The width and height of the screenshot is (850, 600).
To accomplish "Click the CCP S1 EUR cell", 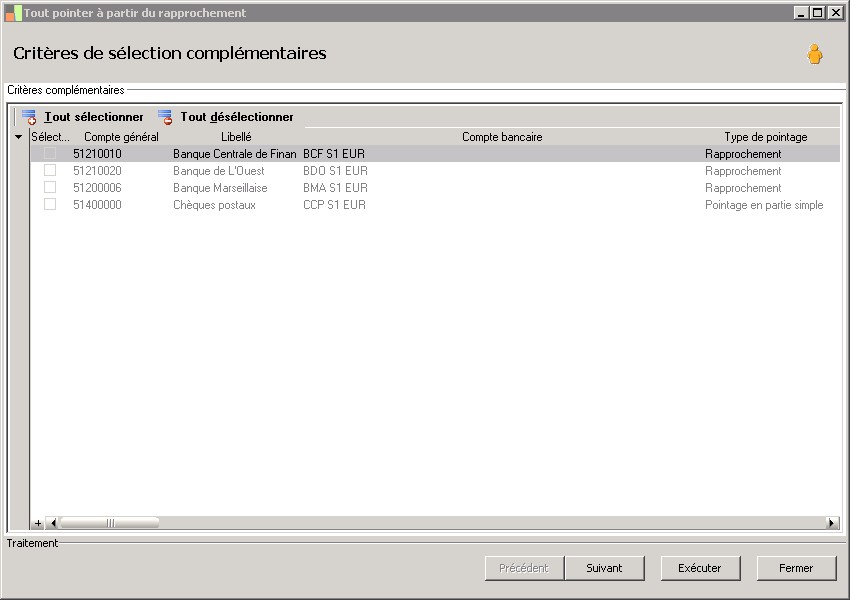I will (334, 205).
